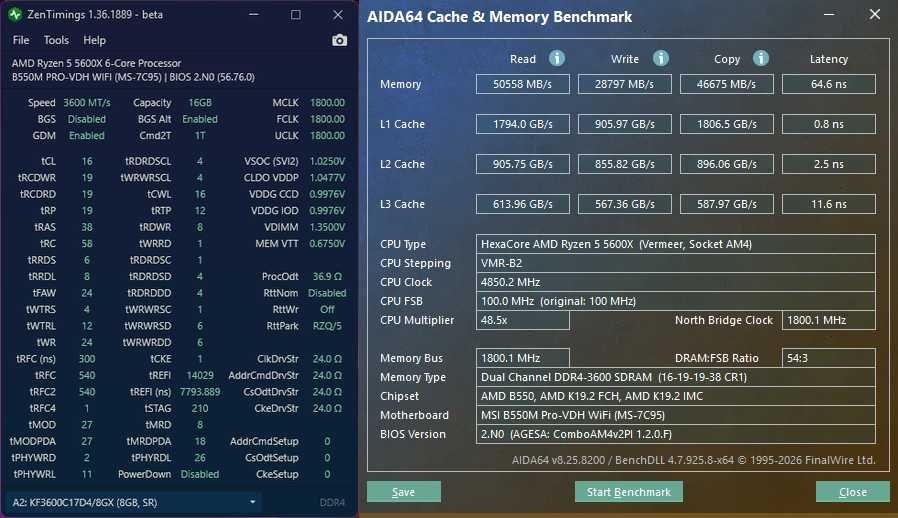The width and height of the screenshot is (898, 518).
Task: Click the Write info icon in AIDA64
Action: pyautogui.click(x=660, y=58)
